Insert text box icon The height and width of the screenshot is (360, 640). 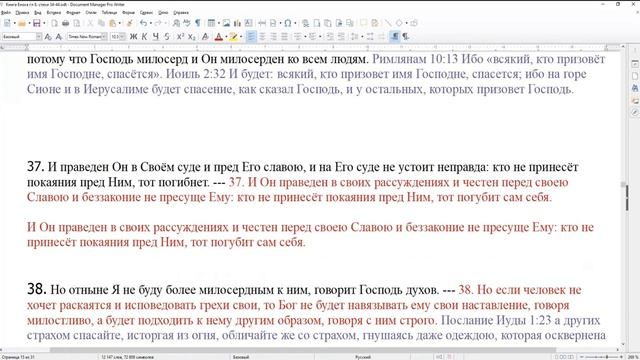(248, 23)
